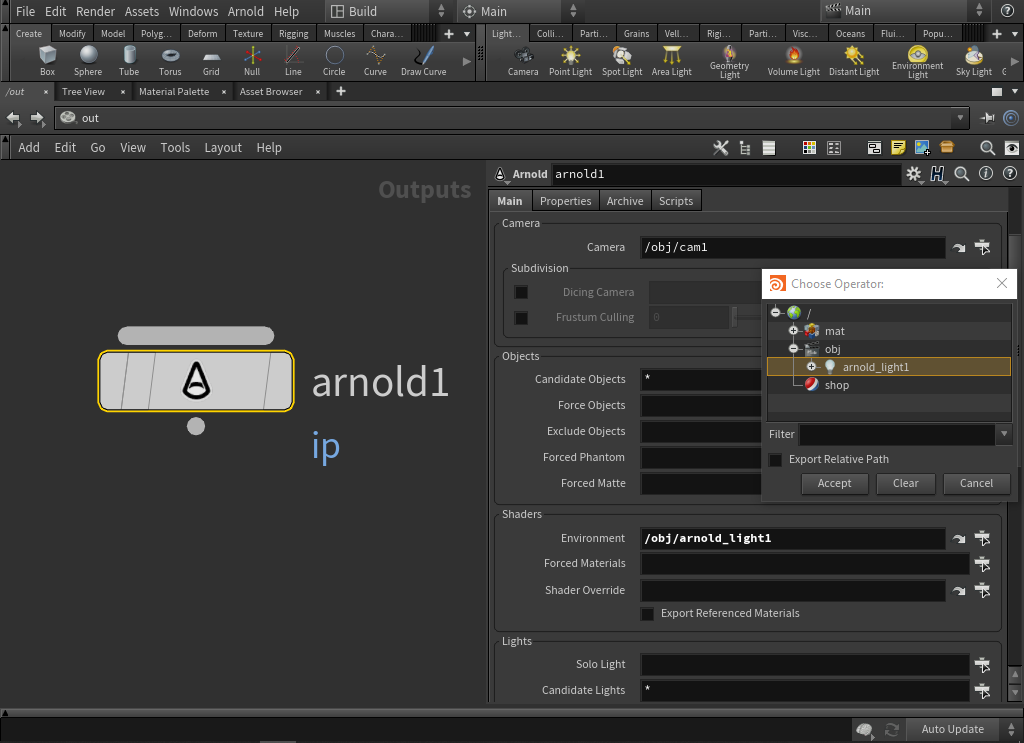
Task: Open the Render menu
Action: point(95,11)
